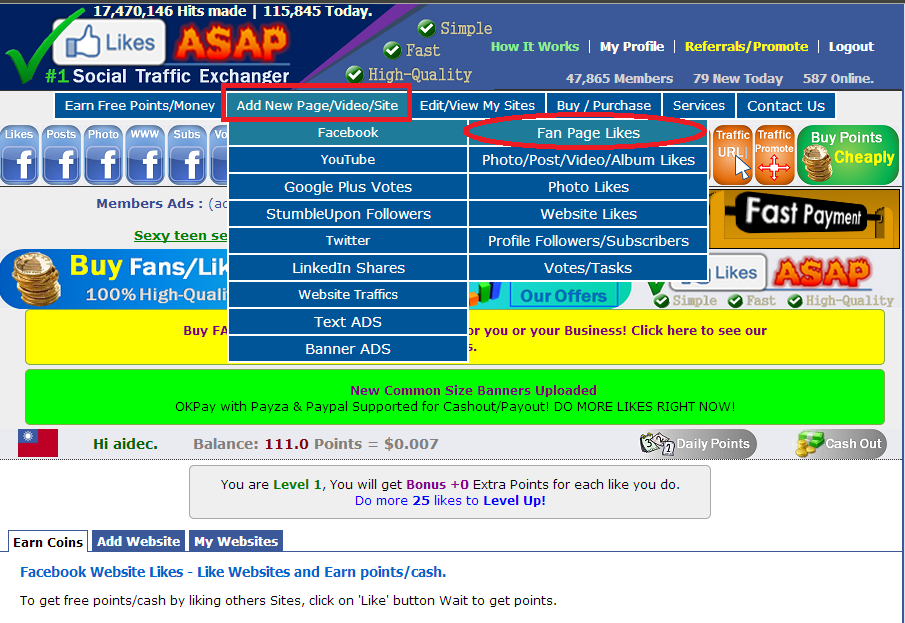905x623 pixels.
Task: Open the Referrals/Promote link
Action: pyautogui.click(x=746, y=47)
